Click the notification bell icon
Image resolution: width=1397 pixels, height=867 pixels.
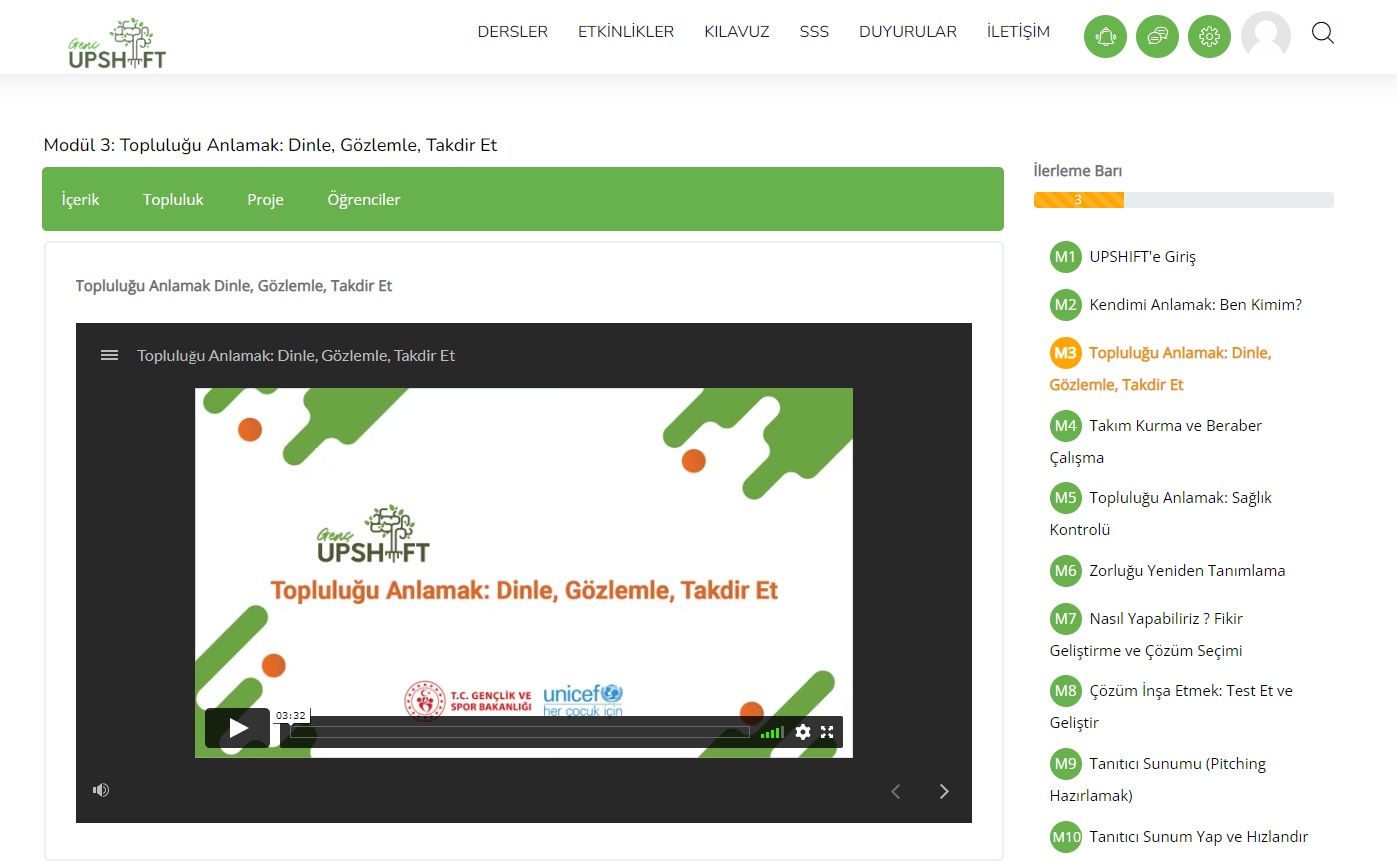[1105, 37]
